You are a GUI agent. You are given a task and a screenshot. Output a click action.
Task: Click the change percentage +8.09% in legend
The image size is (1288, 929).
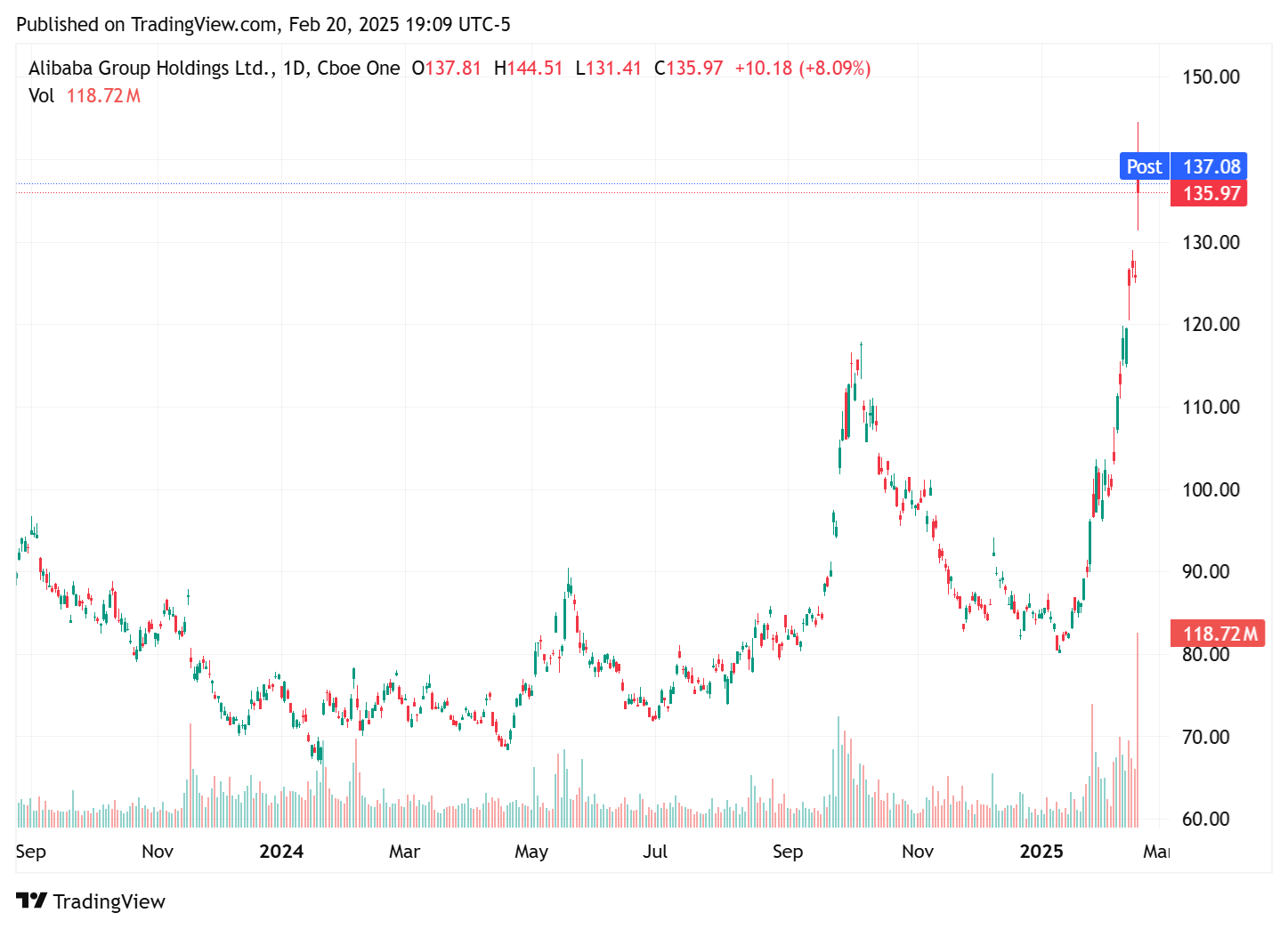click(x=835, y=68)
